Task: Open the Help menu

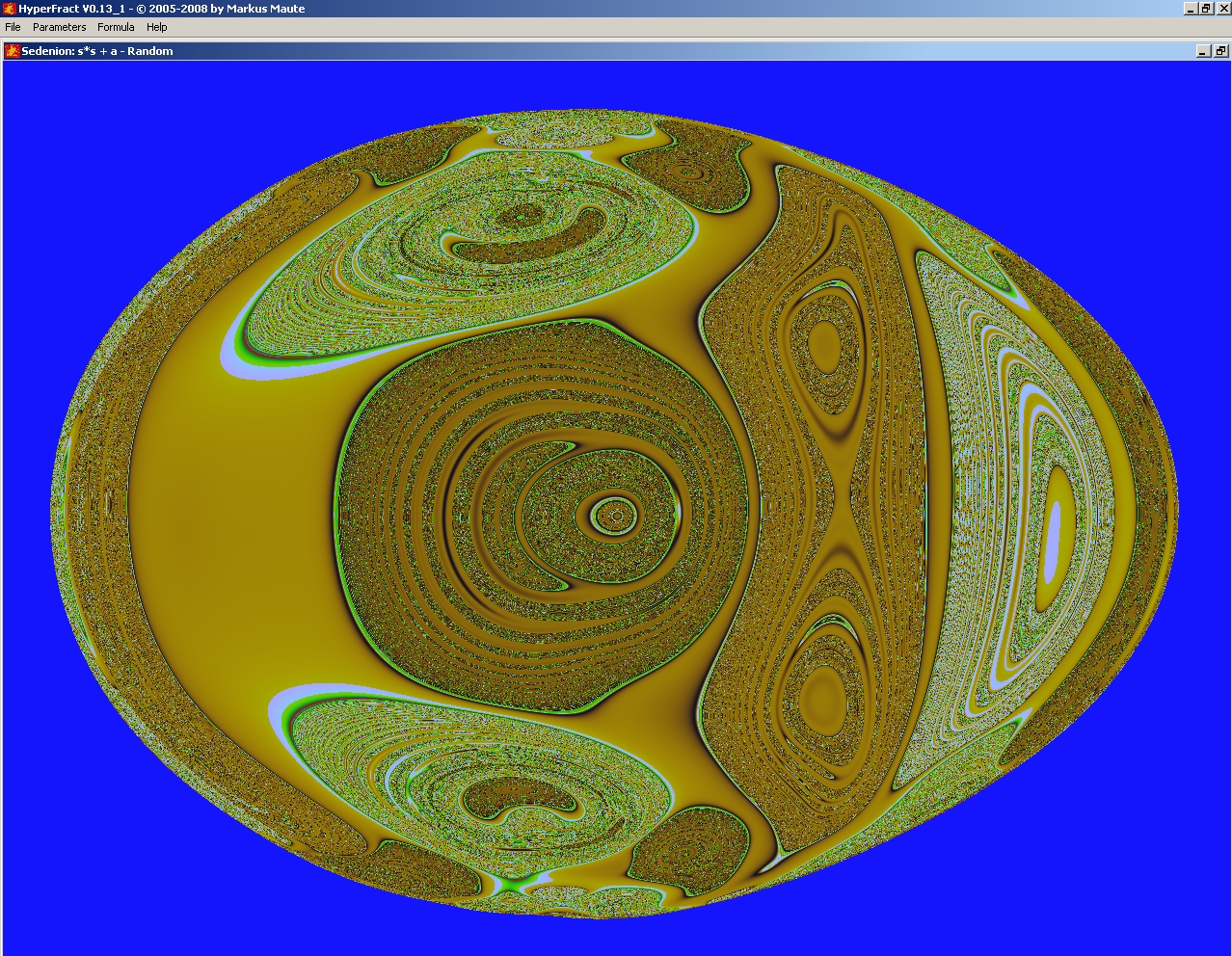Action: [x=156, y=27]
